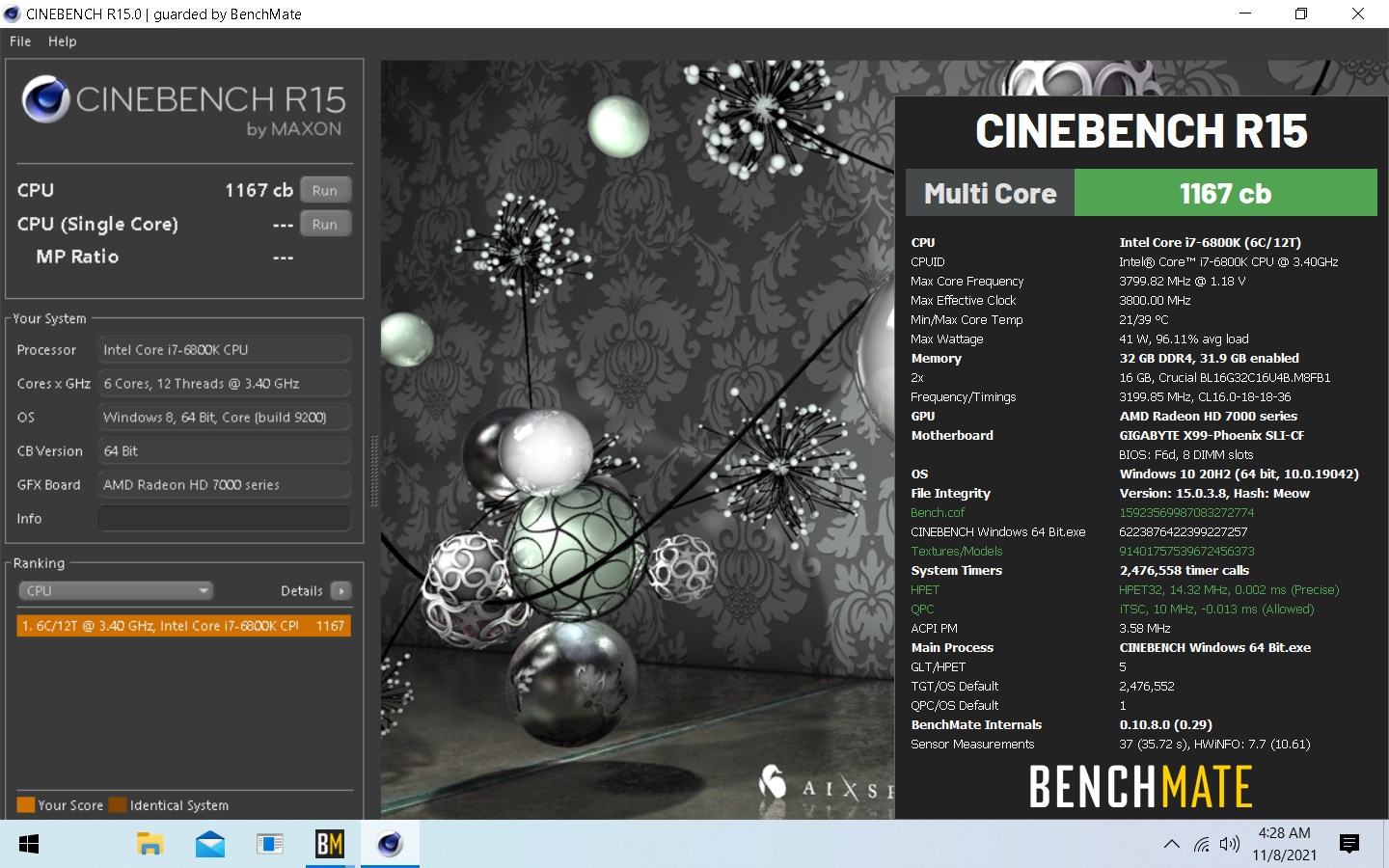This screenshot has width=1389, height=868.
Task: Open the Mail app from the taskbar
Action: pyautogui.click(x=209, y=845)
